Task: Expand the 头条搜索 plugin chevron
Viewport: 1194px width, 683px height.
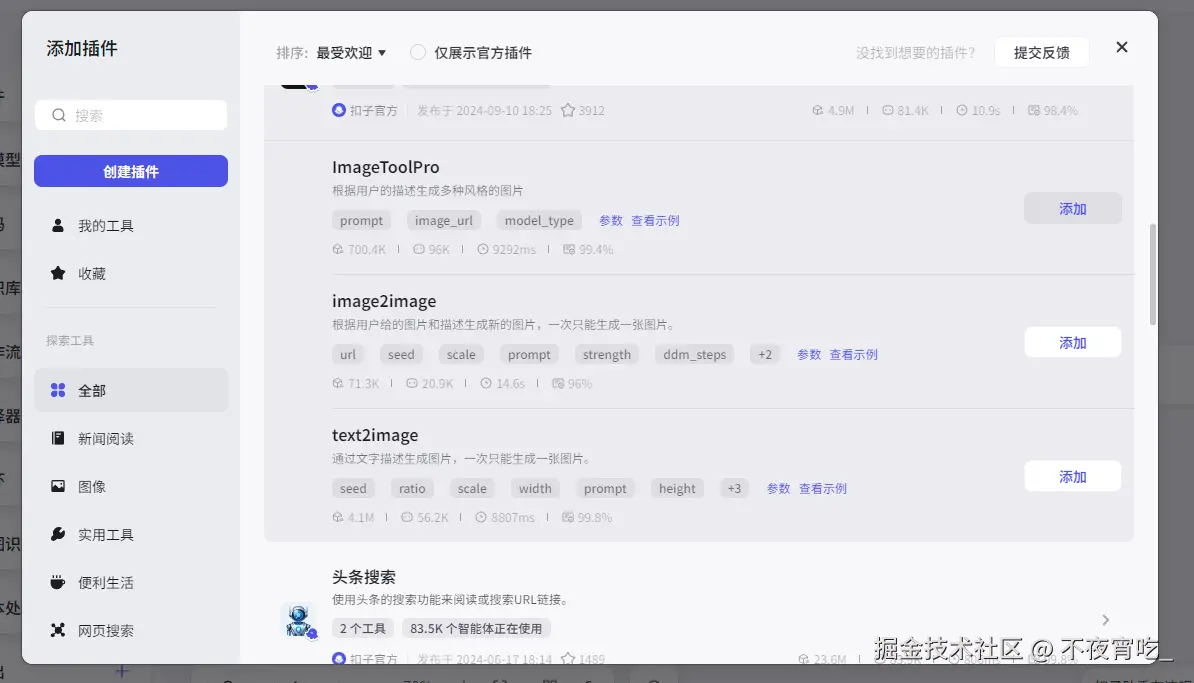Action: pyautogui.click(x=1106, y=620)
